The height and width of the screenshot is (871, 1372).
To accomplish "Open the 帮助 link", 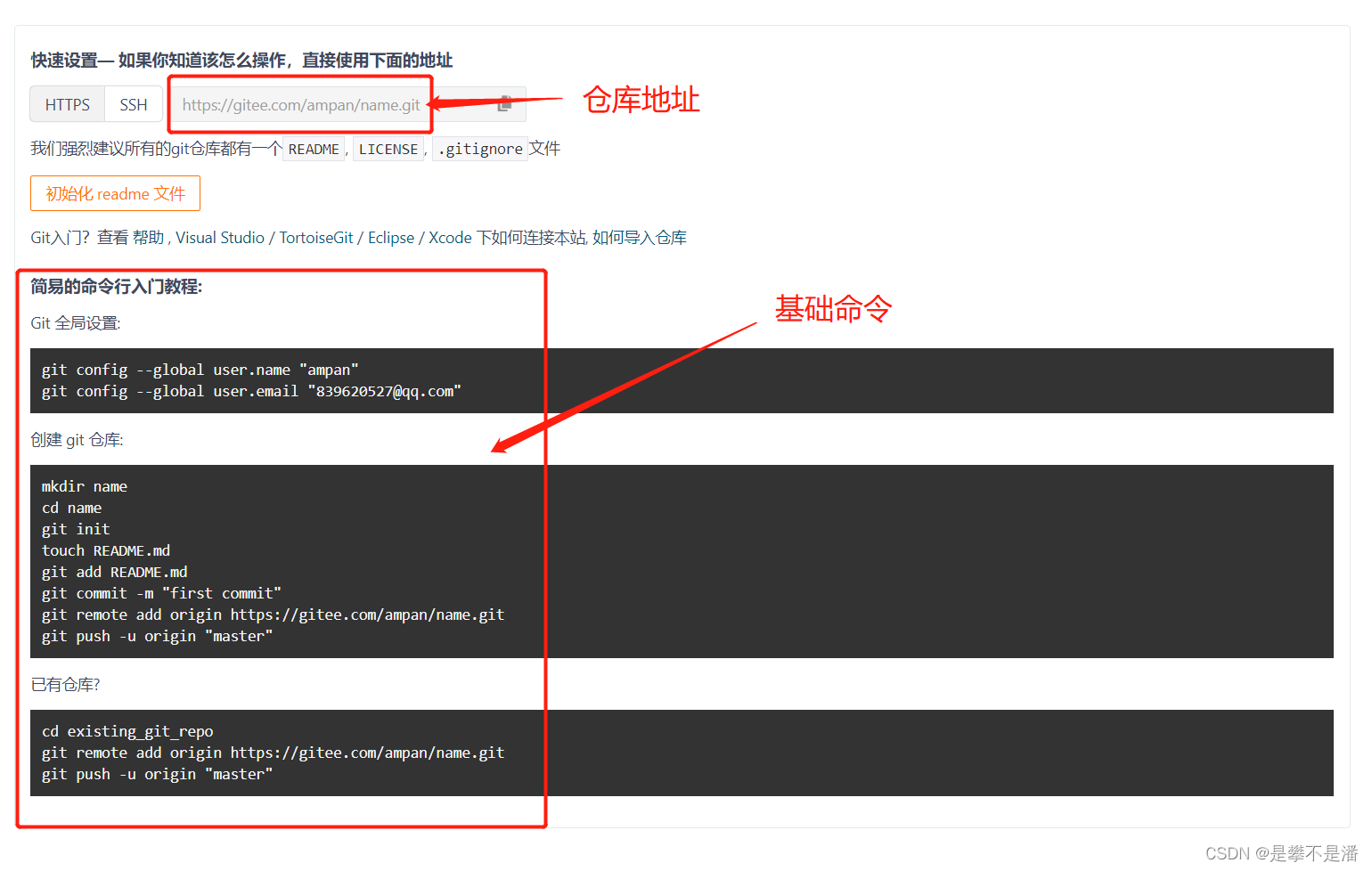I will coord(149,237).
